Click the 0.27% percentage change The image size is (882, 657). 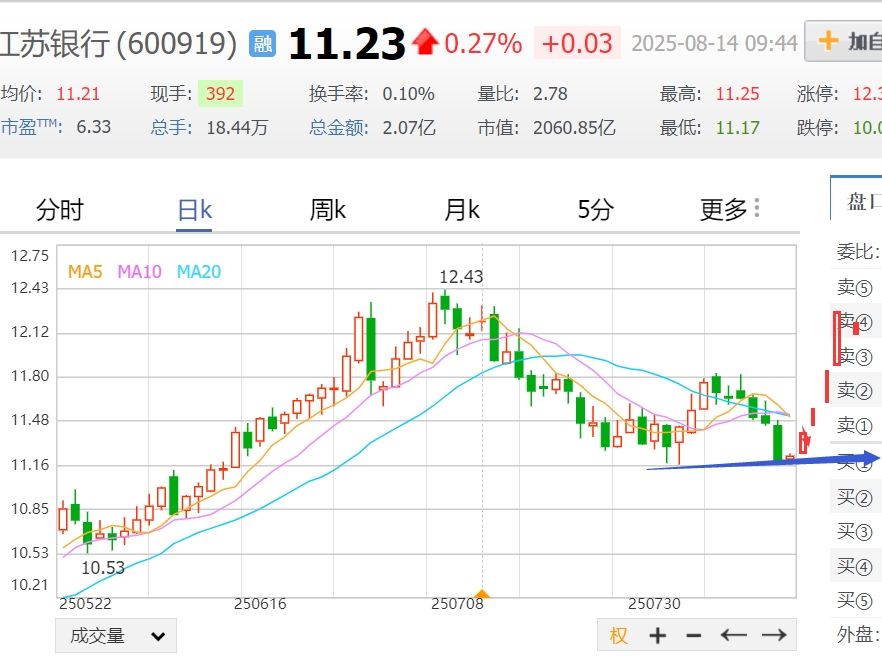(x=483, y=43)
